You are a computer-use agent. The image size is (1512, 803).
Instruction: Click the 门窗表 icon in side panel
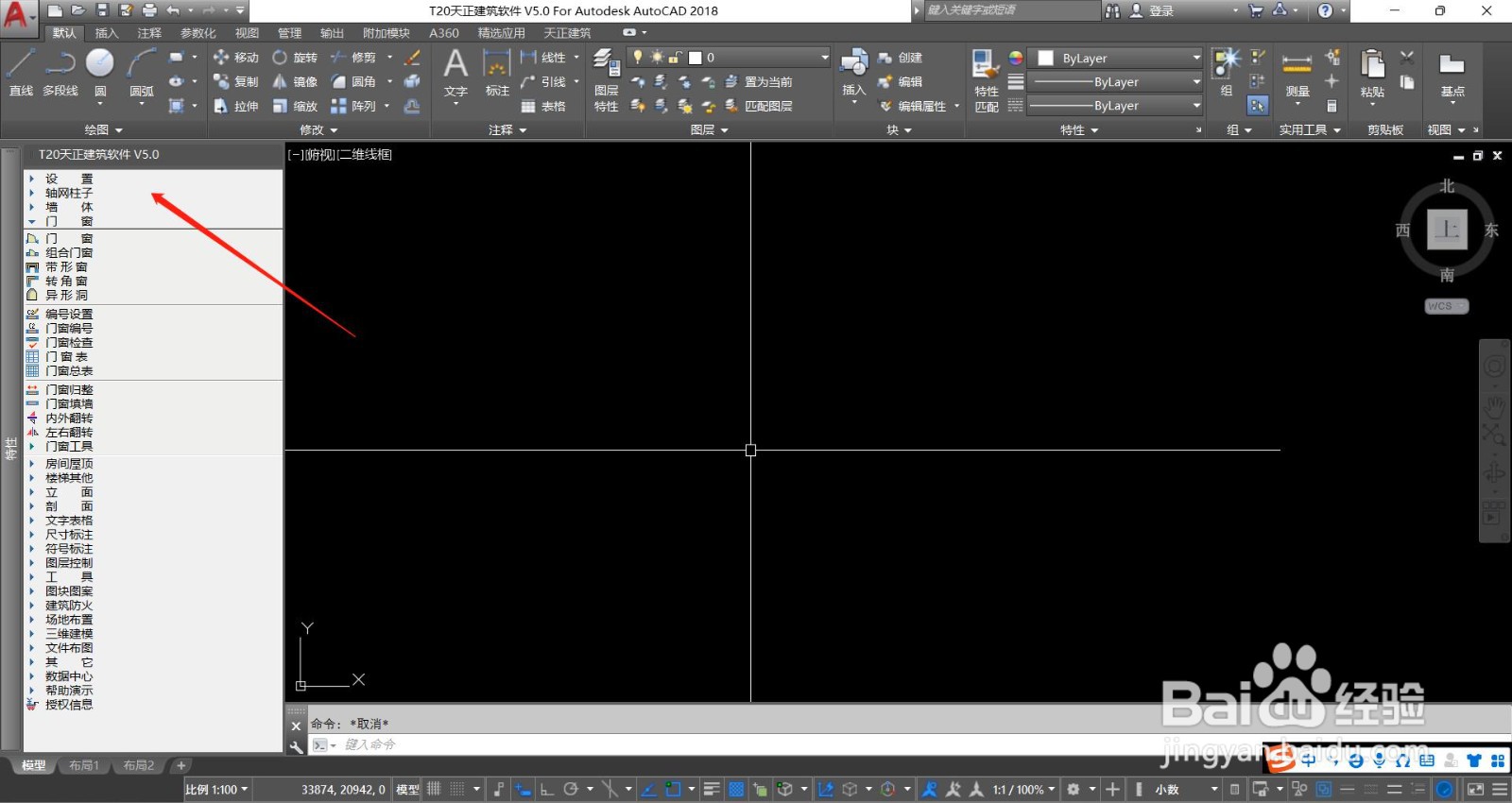point(32,356)
